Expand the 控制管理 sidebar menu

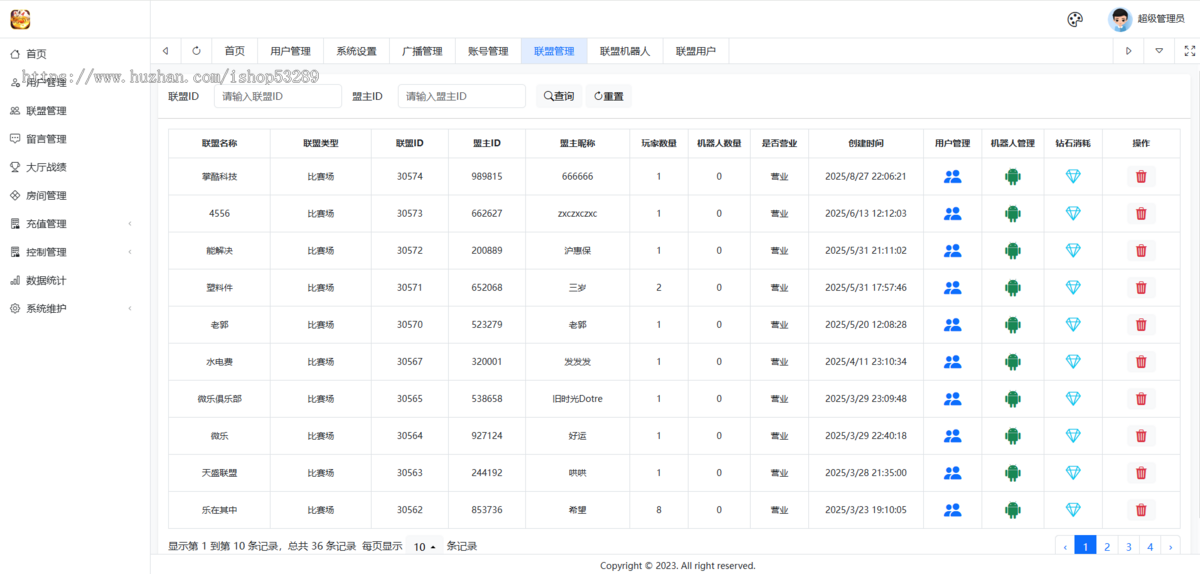(75, 252)
